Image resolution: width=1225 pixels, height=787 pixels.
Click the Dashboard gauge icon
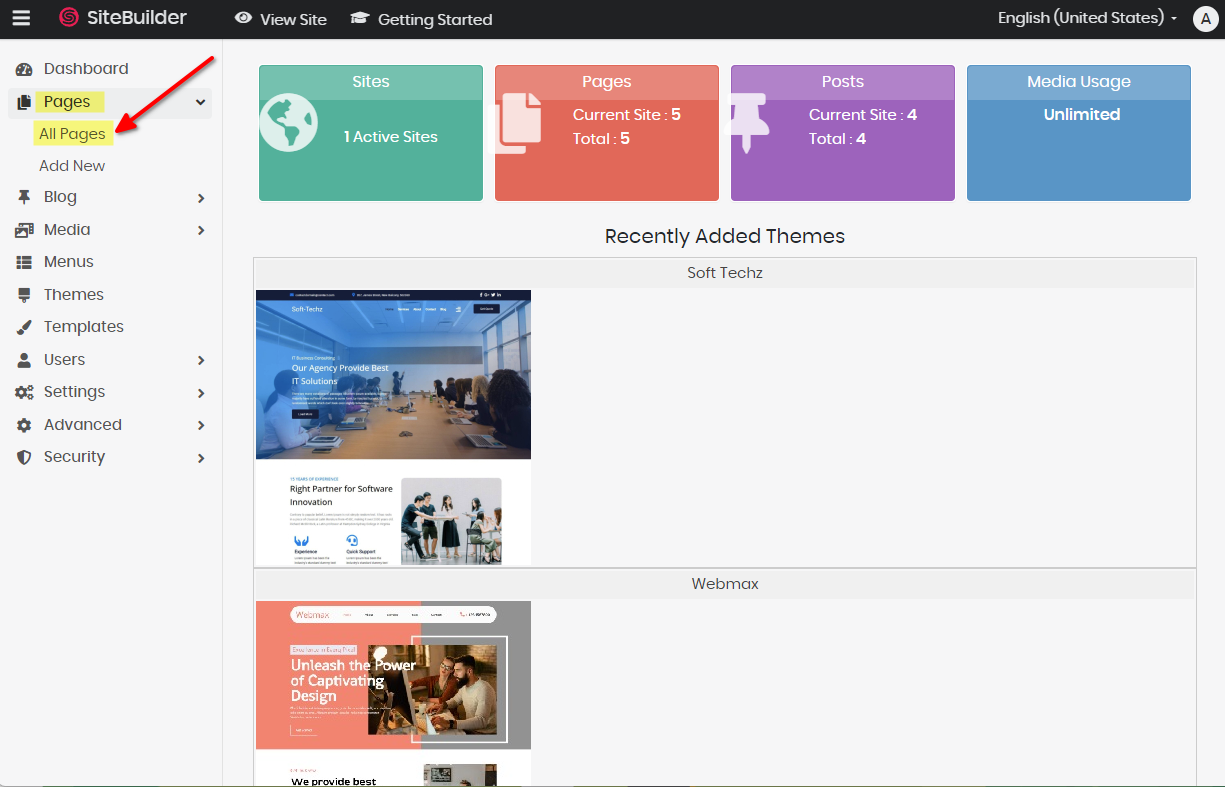coord(24,69)
